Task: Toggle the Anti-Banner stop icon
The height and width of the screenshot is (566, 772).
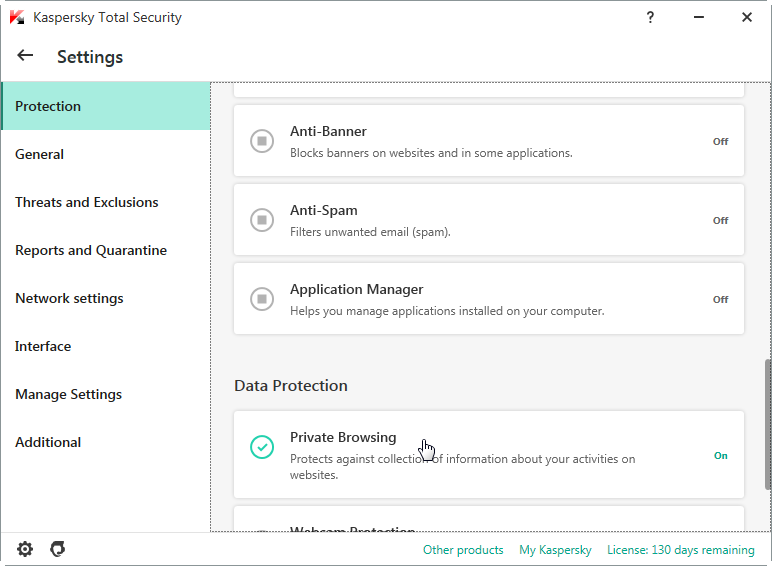Action: pyautogui.click(x=262, y=141)
